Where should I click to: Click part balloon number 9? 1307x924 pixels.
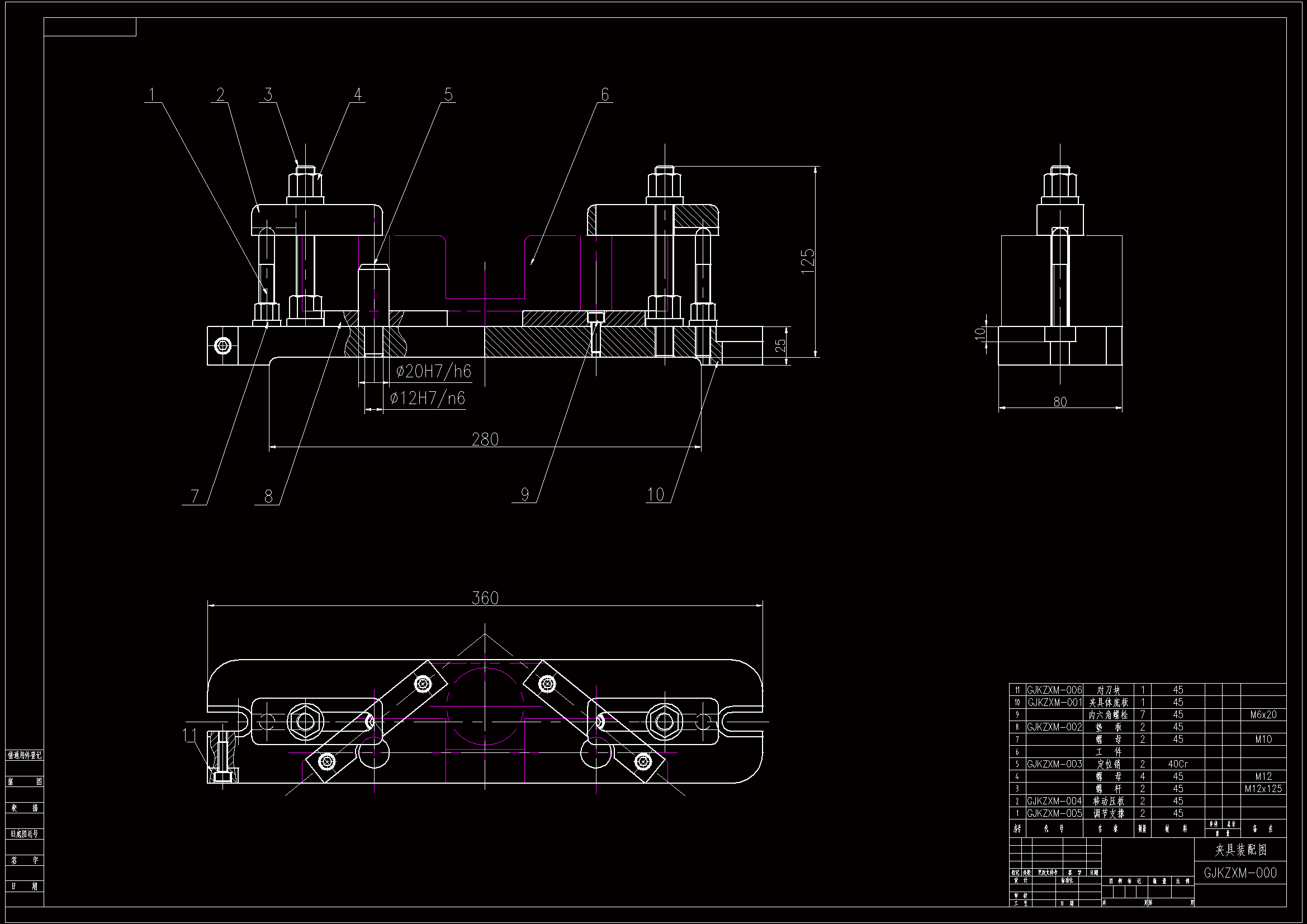coord(525,494)
